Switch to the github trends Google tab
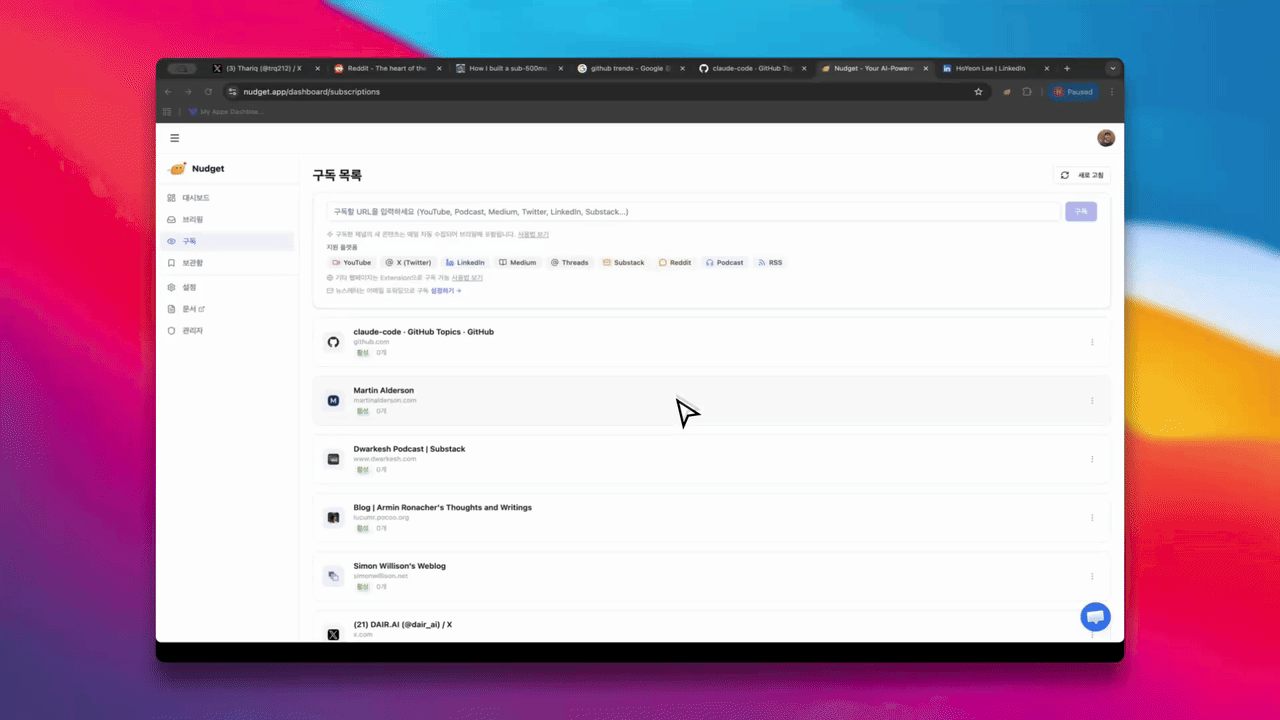The width and height of the screenshot is (1280, 720). tap(630, 68)
